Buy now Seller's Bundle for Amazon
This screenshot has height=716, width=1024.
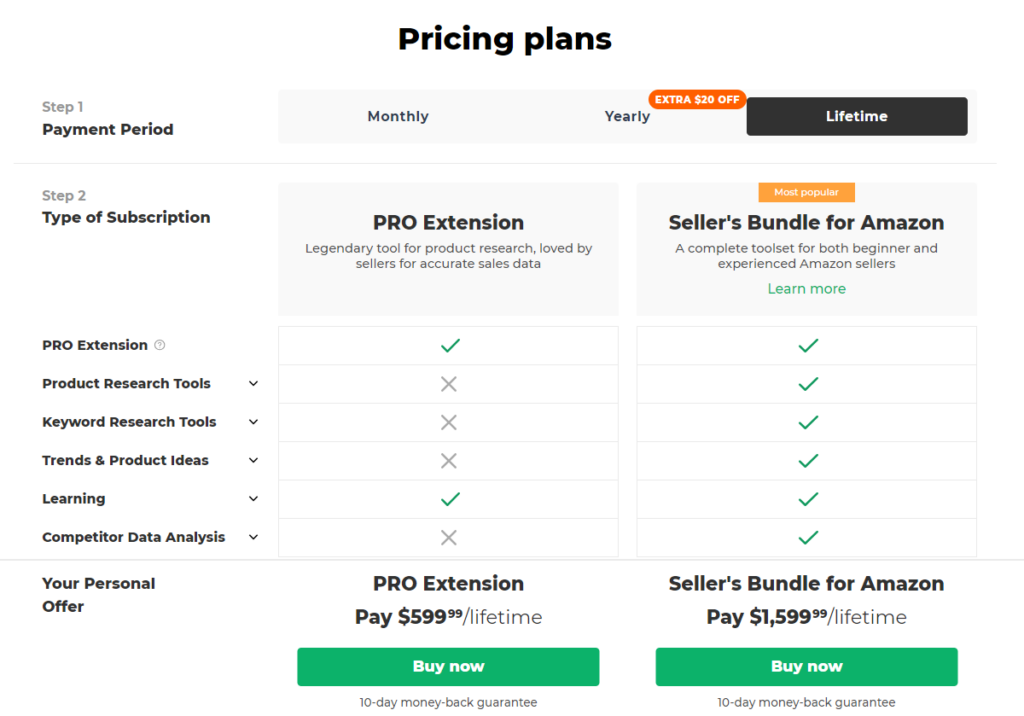[807, 666]
